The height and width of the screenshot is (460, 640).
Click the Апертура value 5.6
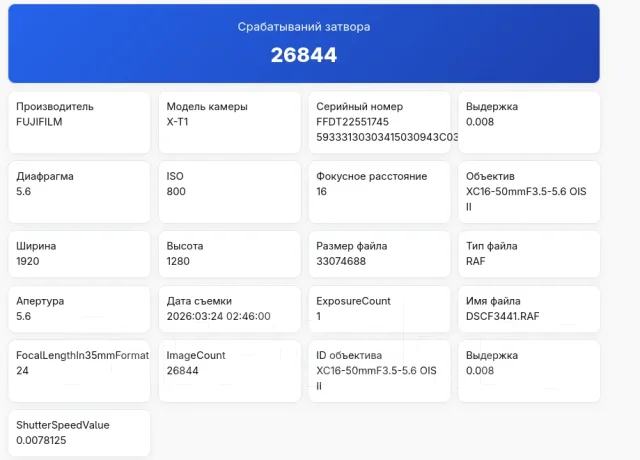click(24, 316)
